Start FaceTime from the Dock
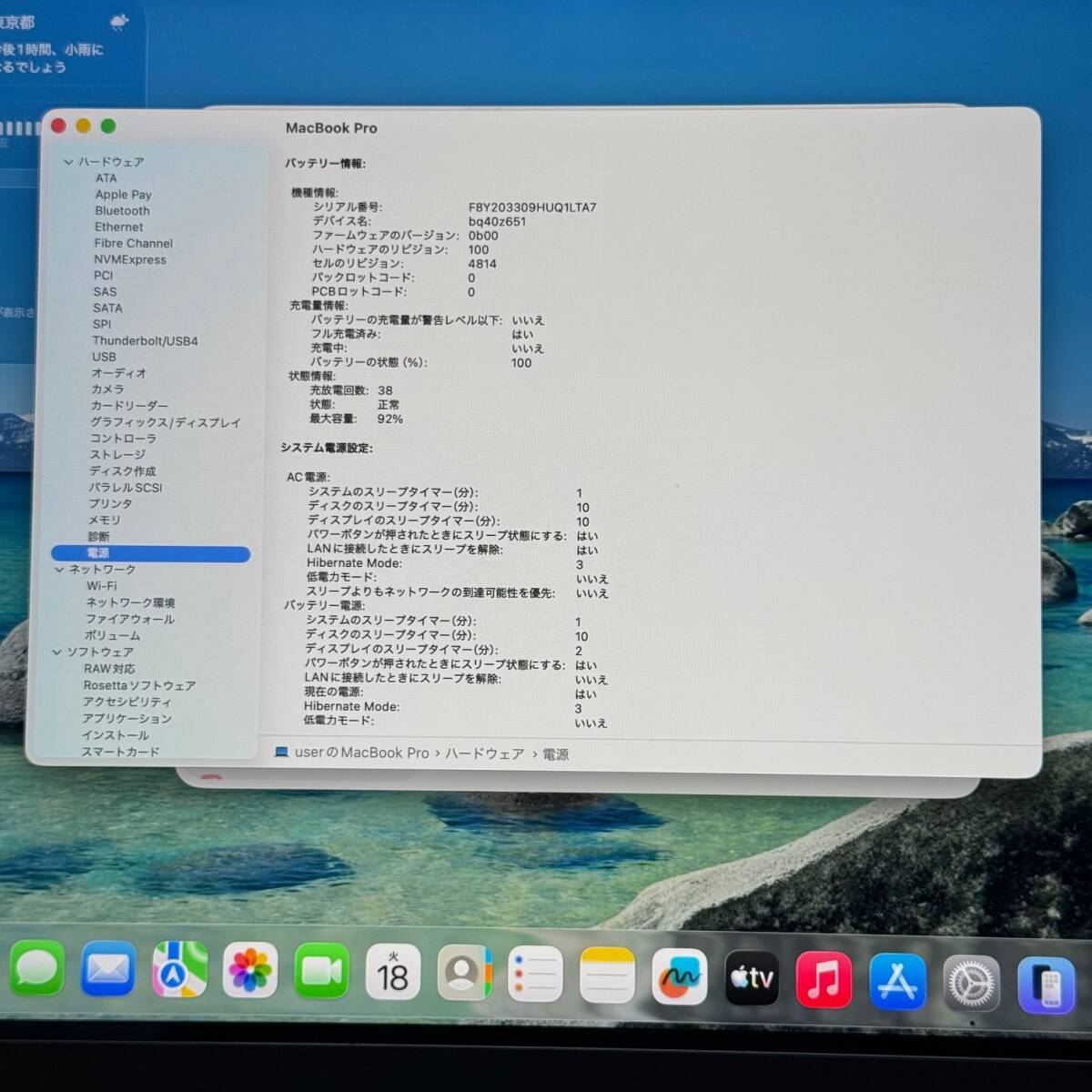Image resolution: width=1092 pixels, height=1092 pixels. pyautogui.click(x=322, y=970)
